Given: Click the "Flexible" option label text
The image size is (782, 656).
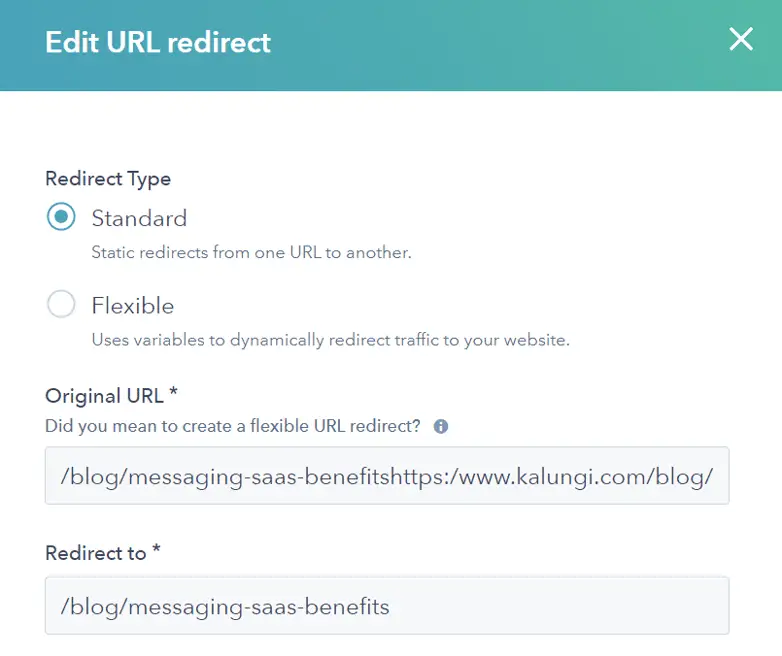Looking at the screenshot, I should 133,305.
